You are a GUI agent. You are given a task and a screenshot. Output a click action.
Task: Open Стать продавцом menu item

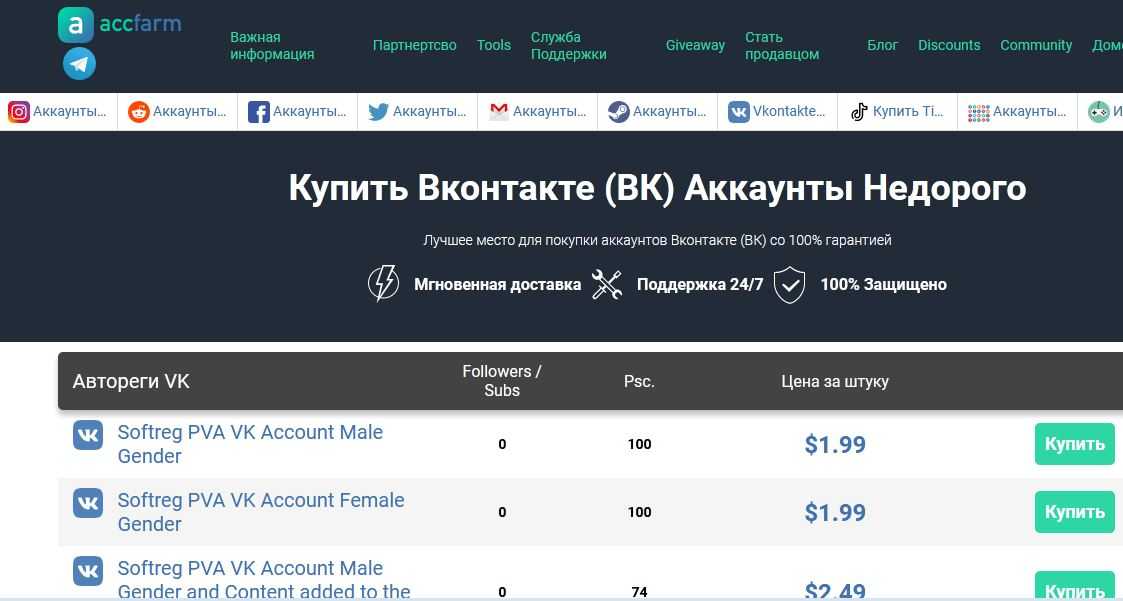[x=782, y=45]
